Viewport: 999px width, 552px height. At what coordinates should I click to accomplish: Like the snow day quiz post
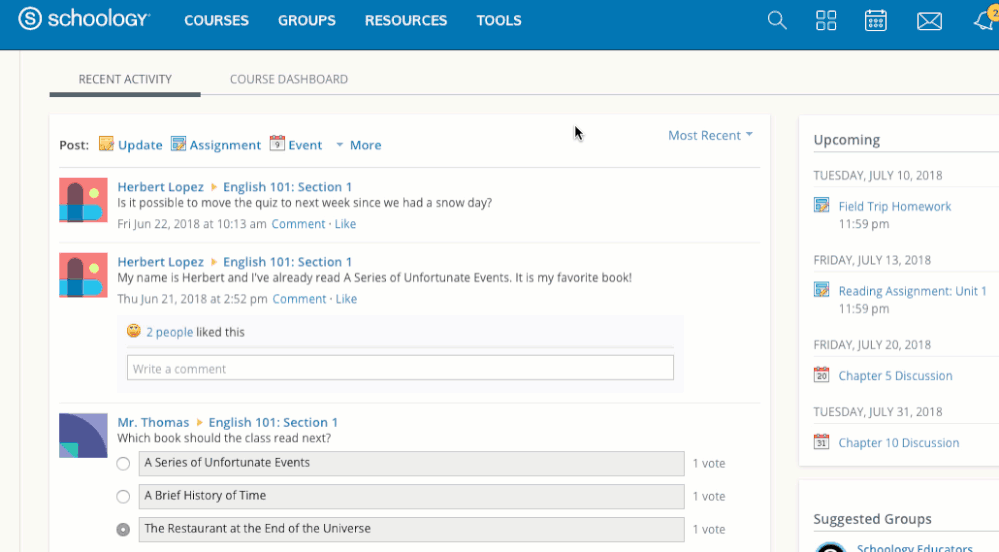[345, 224]
